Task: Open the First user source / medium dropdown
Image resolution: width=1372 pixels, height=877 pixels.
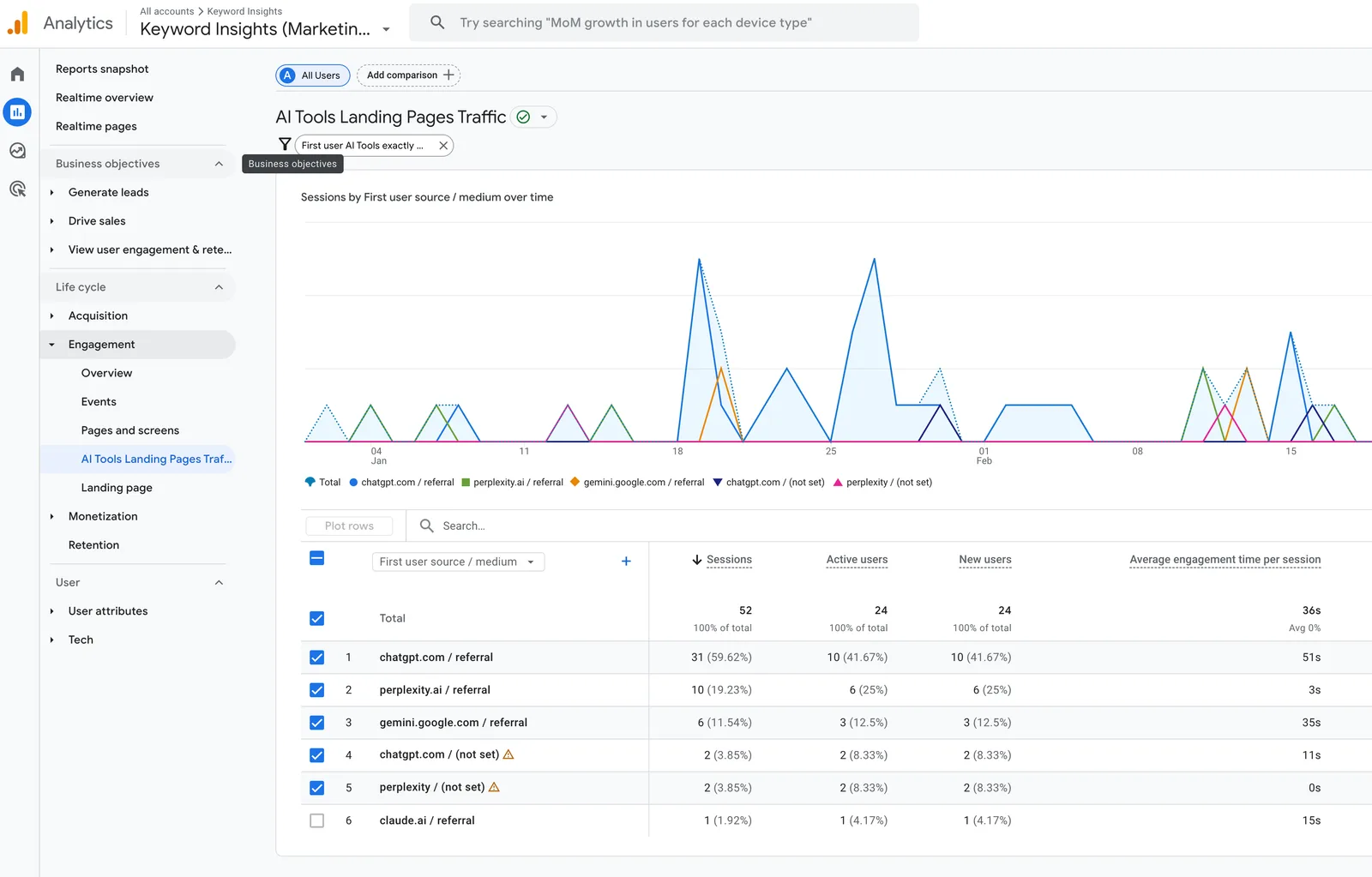Action: (x=459, y=562)
